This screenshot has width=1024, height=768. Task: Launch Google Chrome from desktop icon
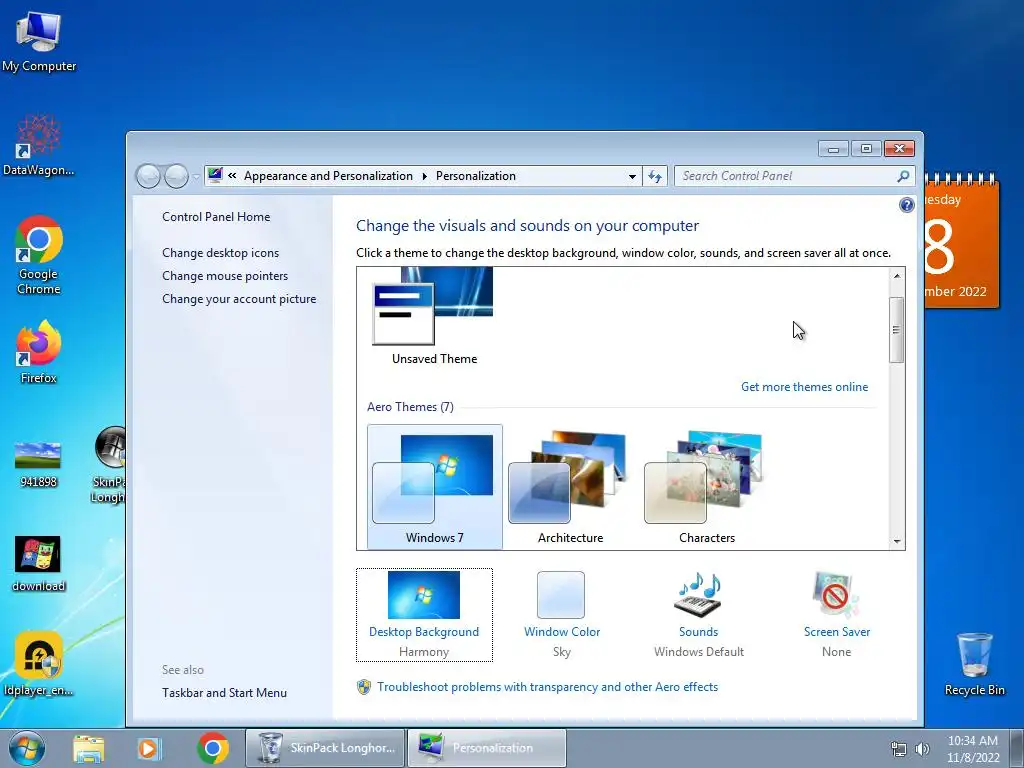39,255
